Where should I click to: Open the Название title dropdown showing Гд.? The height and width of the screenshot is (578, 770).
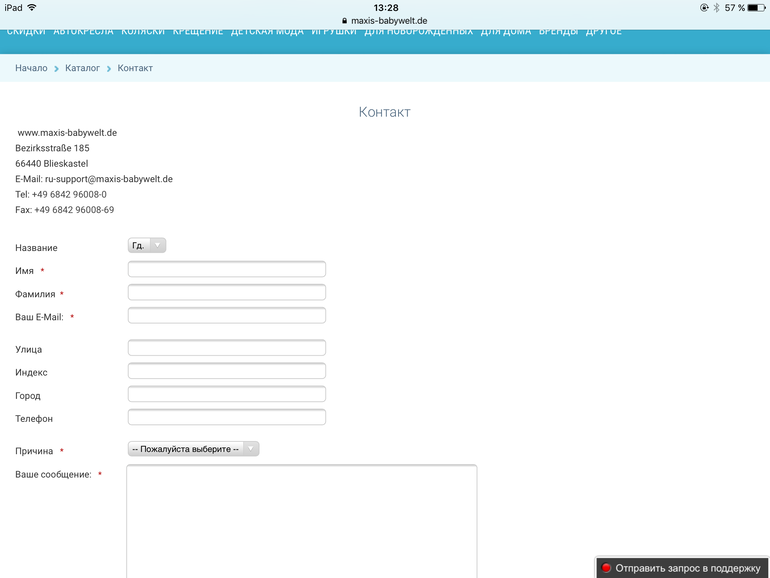pos(147,245)
